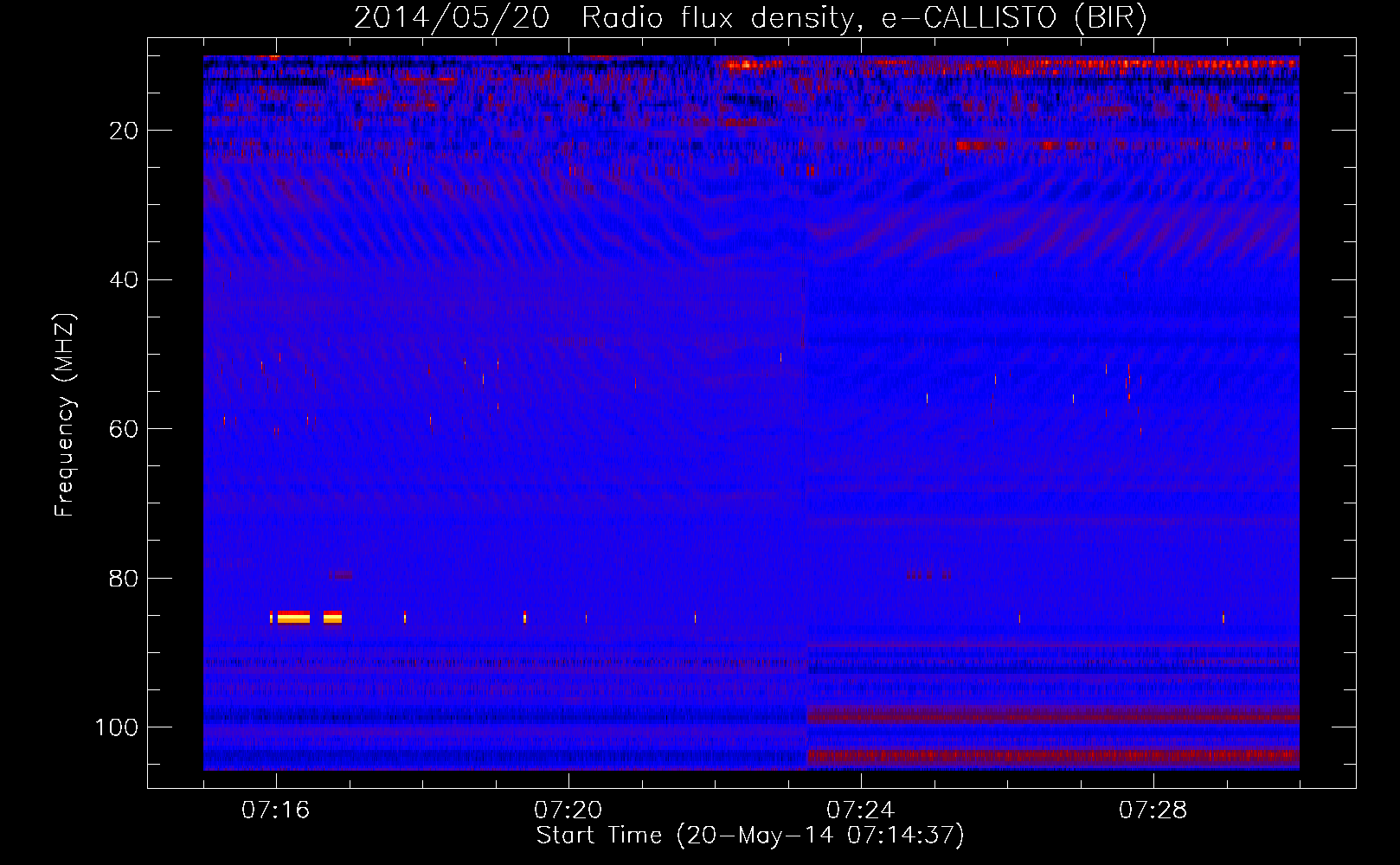Click the '80' frequency tick label
Image resolution: width=1400 pixels, height=865 pixels.
[124, 579]
